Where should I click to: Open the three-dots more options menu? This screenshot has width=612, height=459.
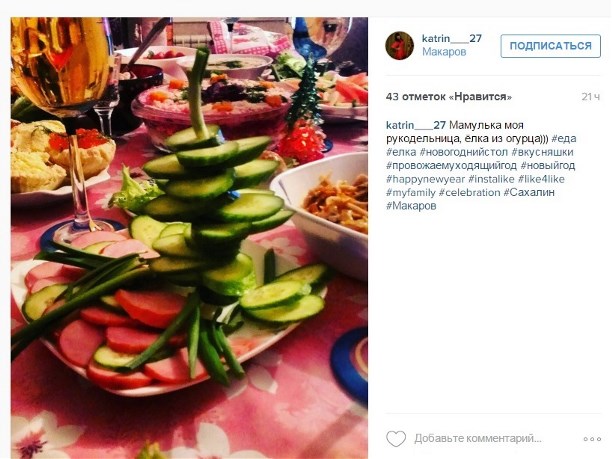point(592,439)
